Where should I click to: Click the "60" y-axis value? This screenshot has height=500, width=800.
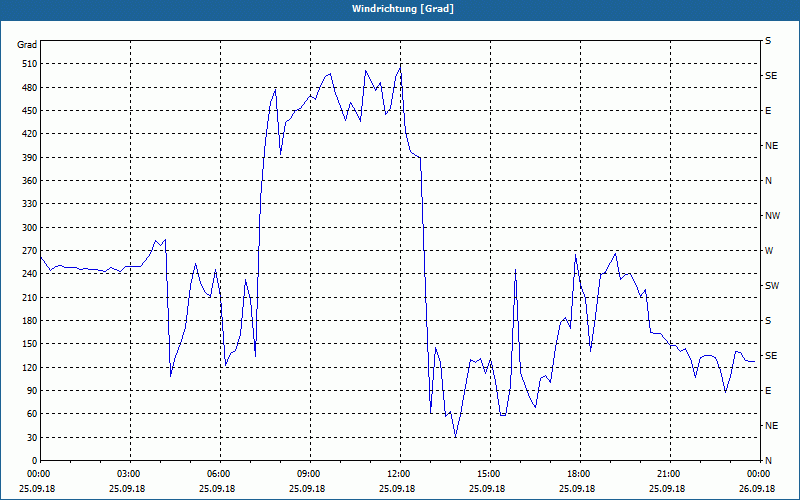coord(32,414)
